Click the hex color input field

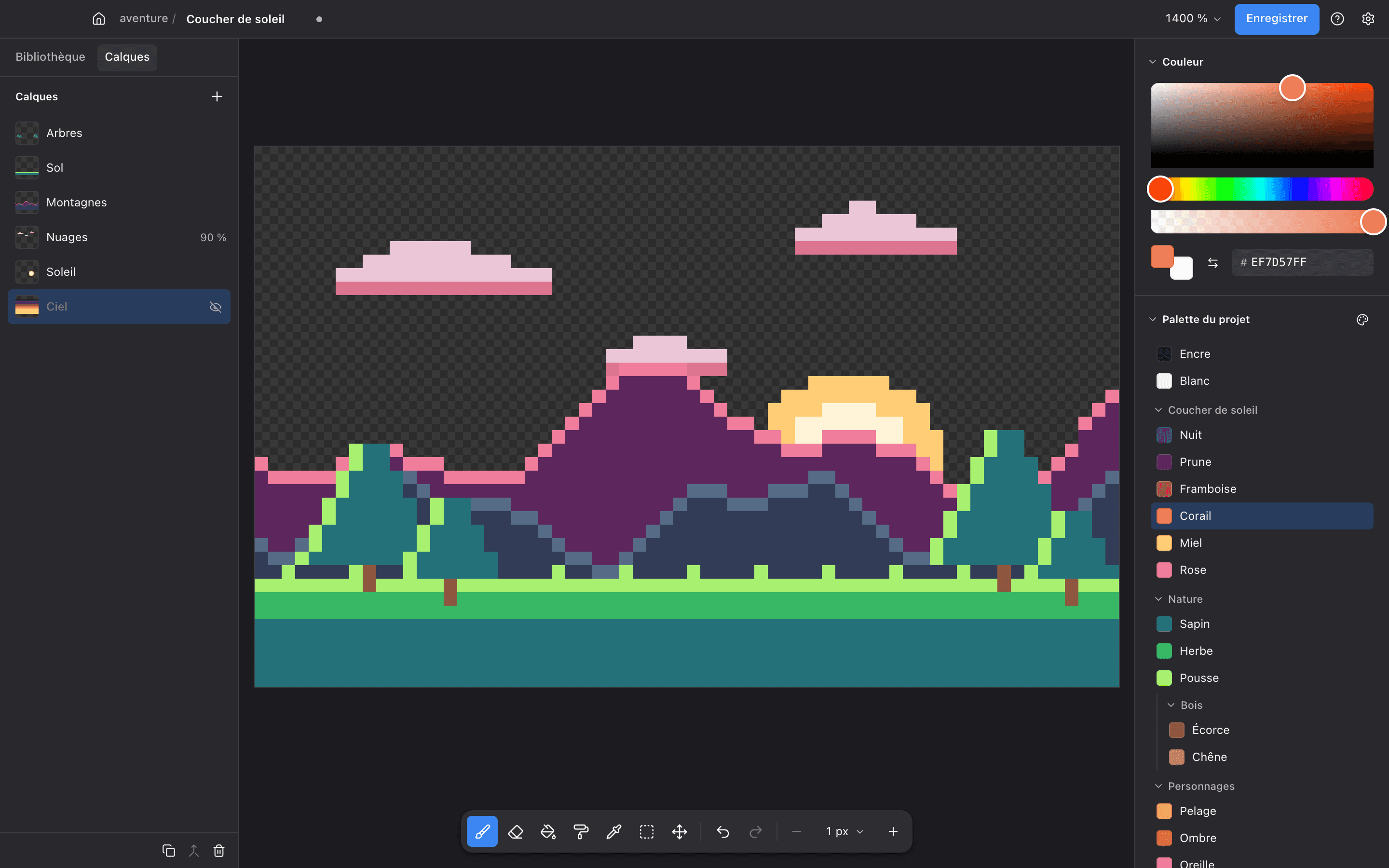tap(1302, 262)
